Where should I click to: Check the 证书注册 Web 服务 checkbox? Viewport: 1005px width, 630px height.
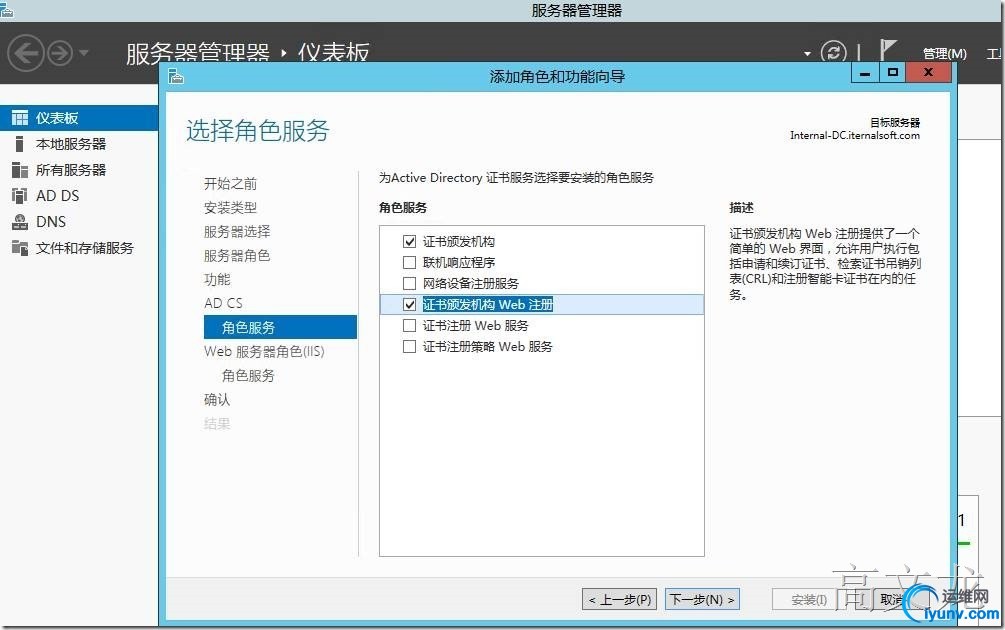[410, 326]
